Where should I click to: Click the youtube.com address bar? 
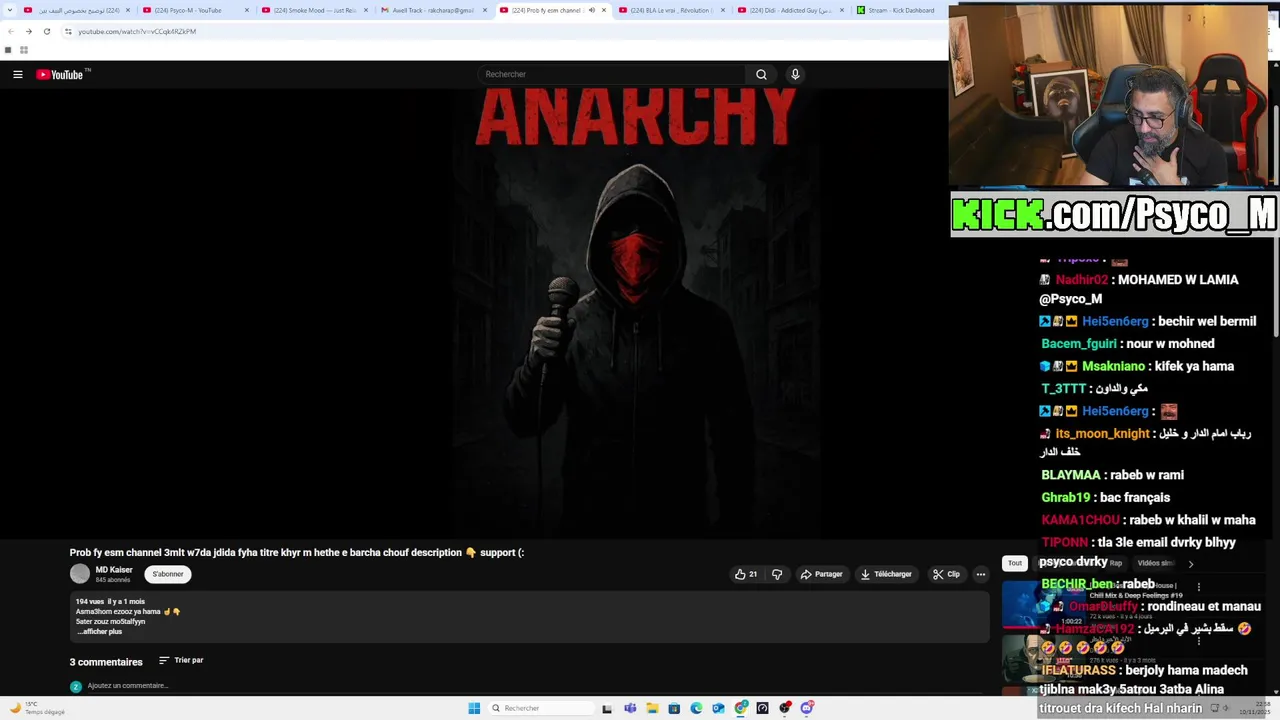pyautogui.click(x=500, y=31)
